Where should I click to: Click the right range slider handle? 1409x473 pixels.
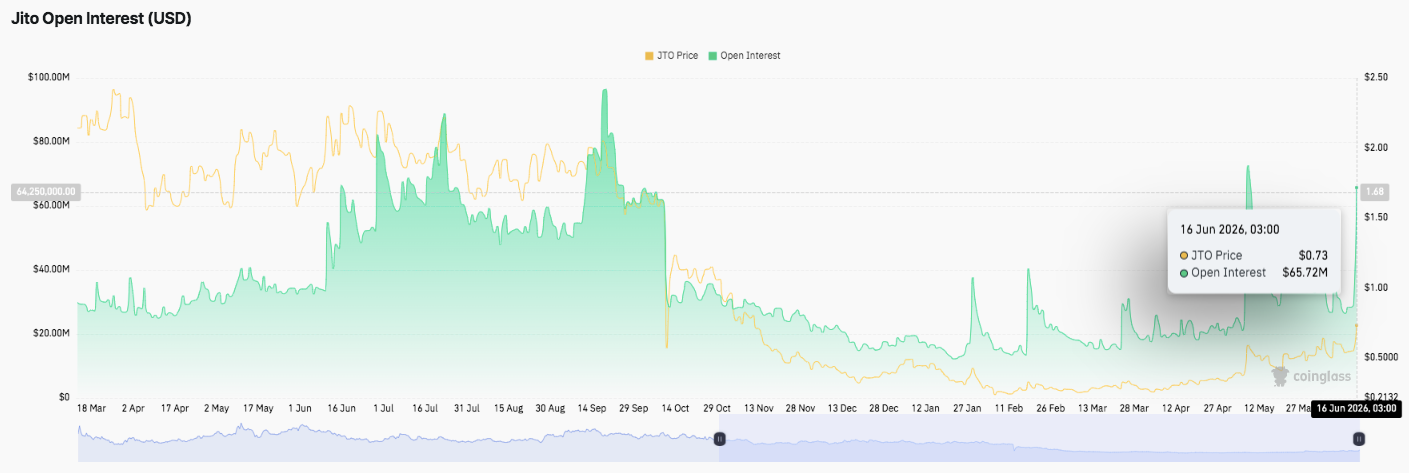click(1358, 439)
